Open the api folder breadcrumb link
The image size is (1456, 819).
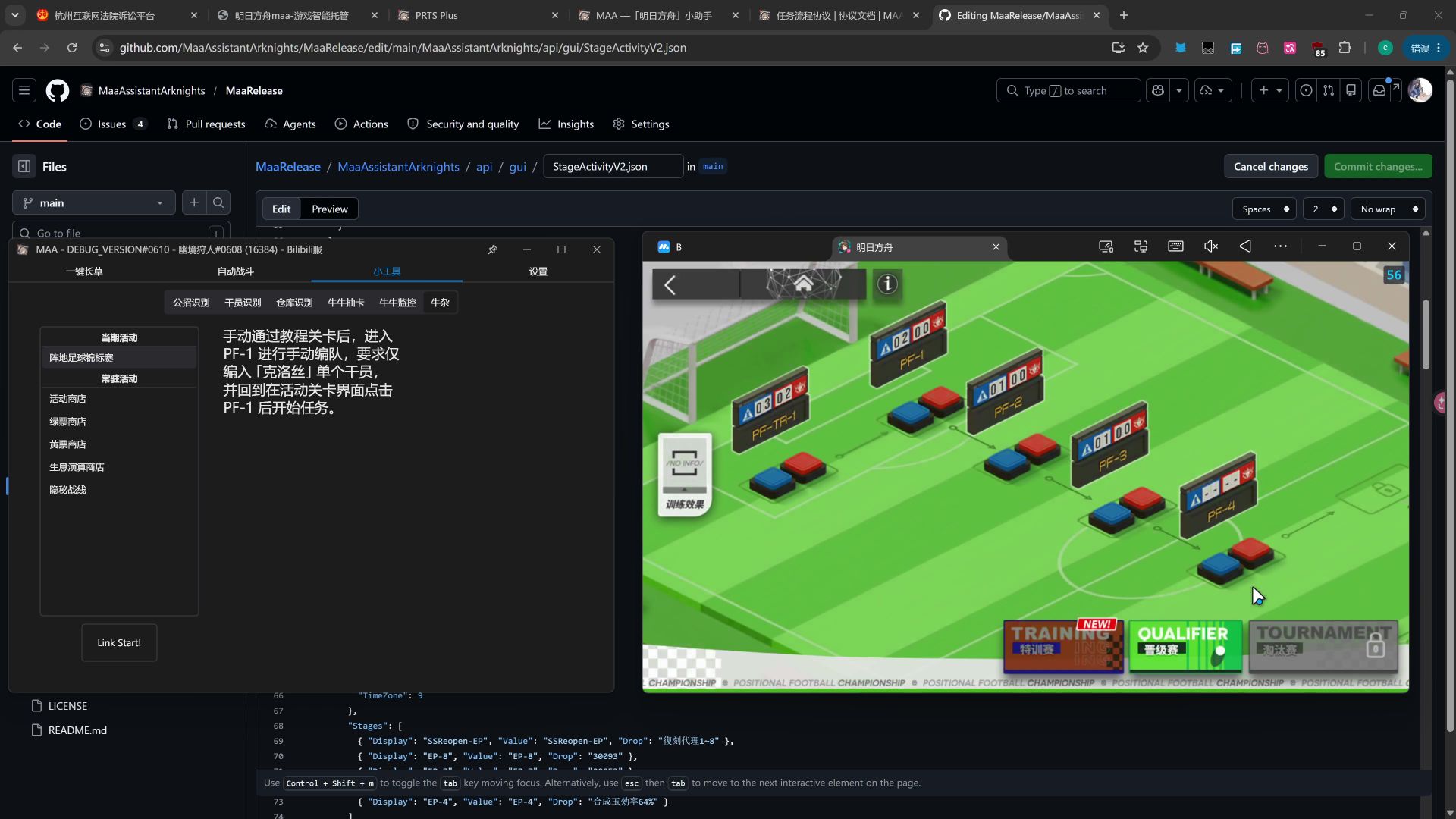point(484,166)
